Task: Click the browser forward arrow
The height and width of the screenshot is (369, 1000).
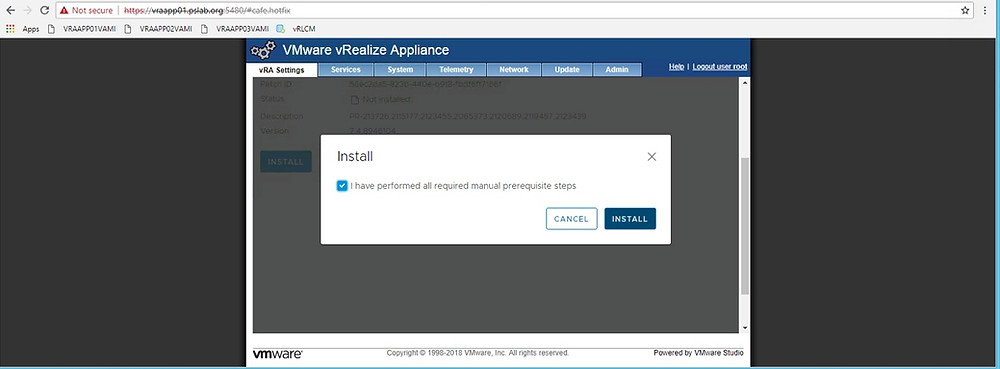Action: tap(27, 10)
